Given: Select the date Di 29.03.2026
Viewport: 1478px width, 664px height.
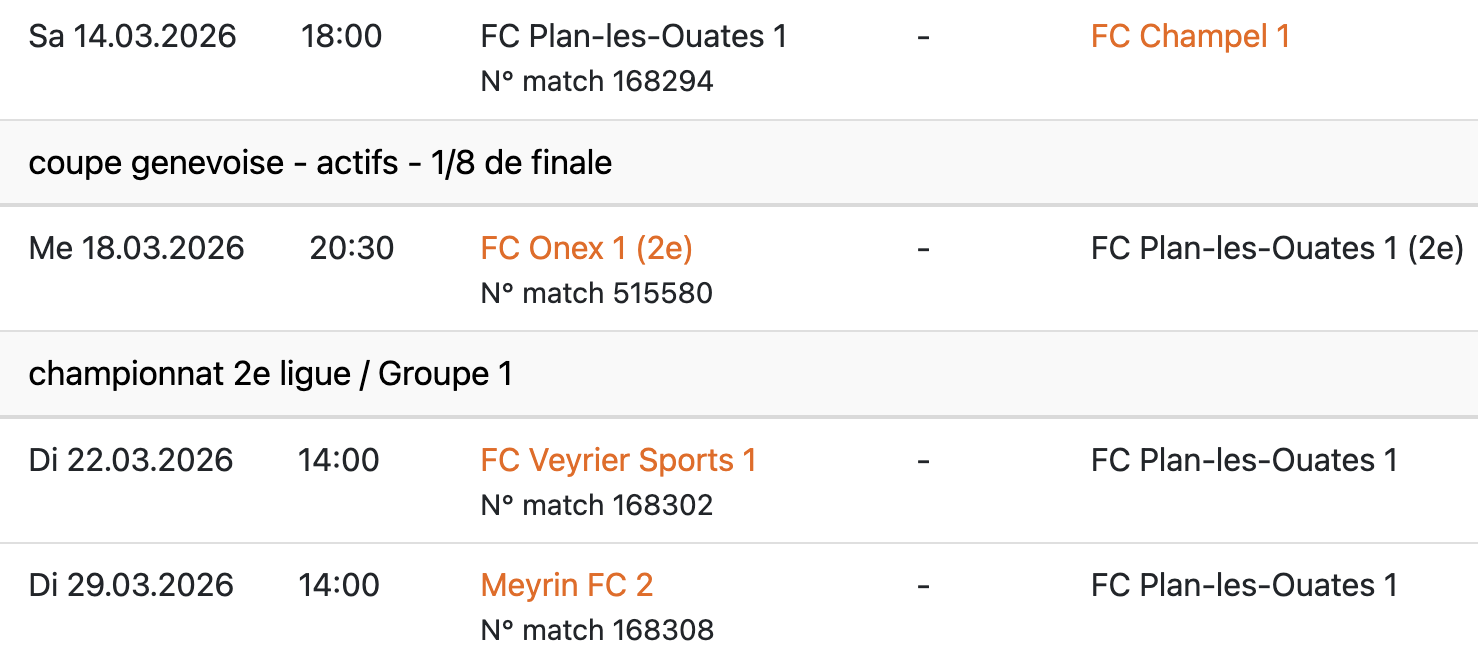Looking at the screenshot, I should click(131, 585).
